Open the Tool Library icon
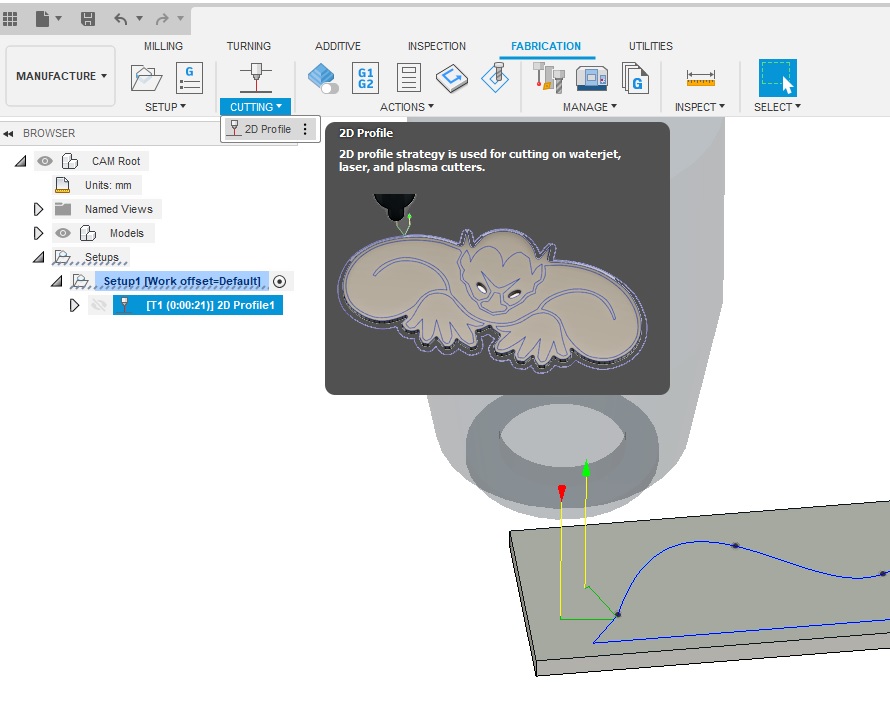This screenshot has height=701, width=890. coord(549,78)
